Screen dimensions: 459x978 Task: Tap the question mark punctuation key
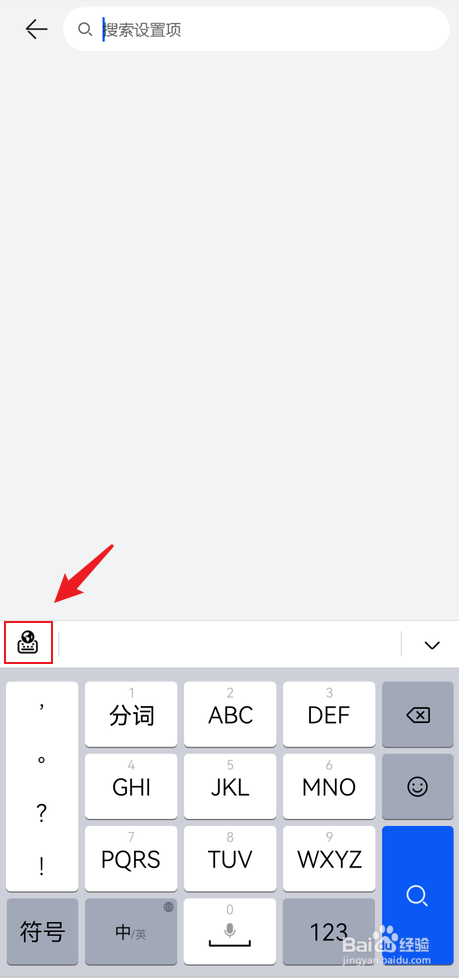pyautogui.click(x=42, y=813)
